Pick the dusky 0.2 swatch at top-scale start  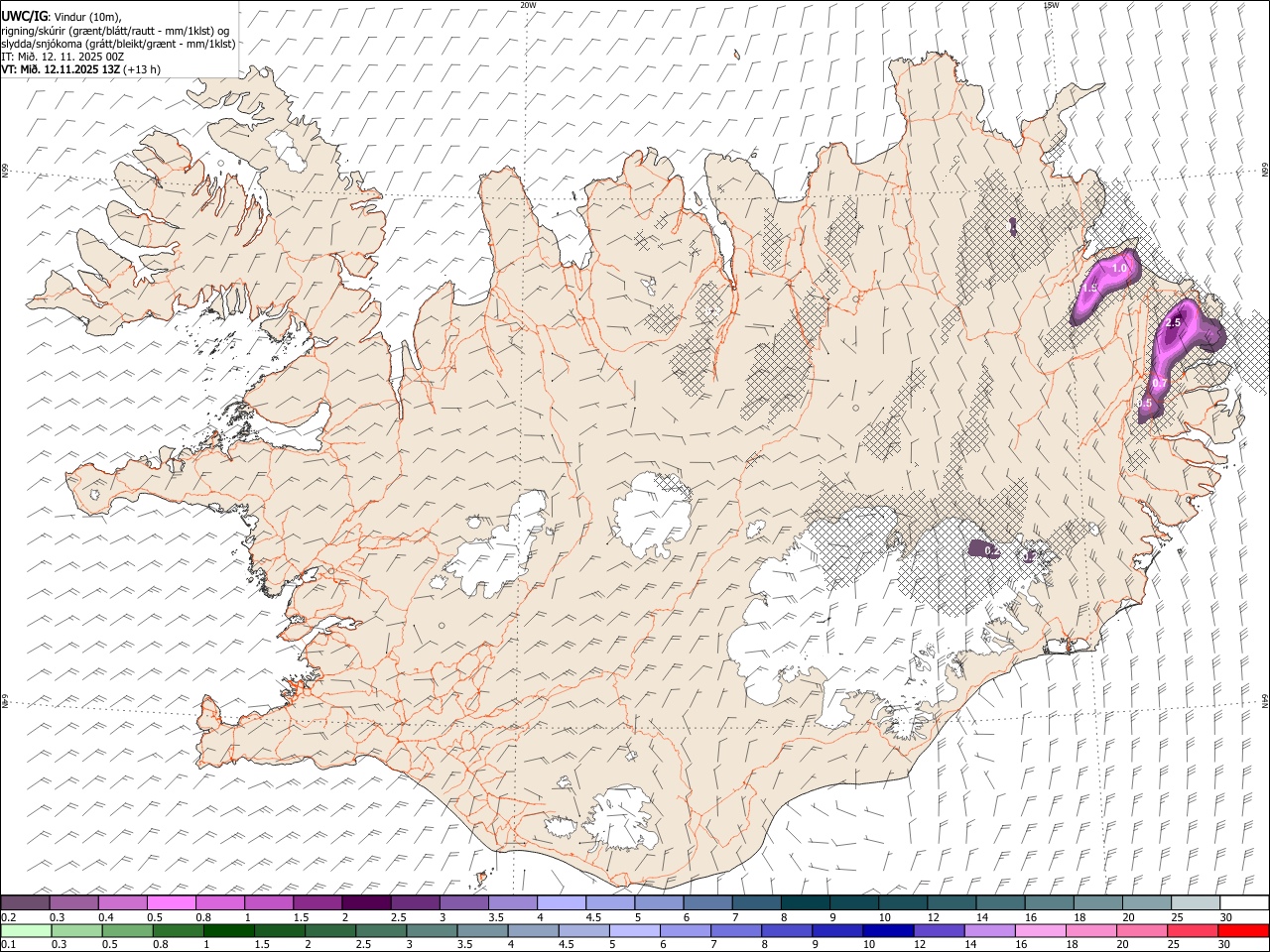26,903
